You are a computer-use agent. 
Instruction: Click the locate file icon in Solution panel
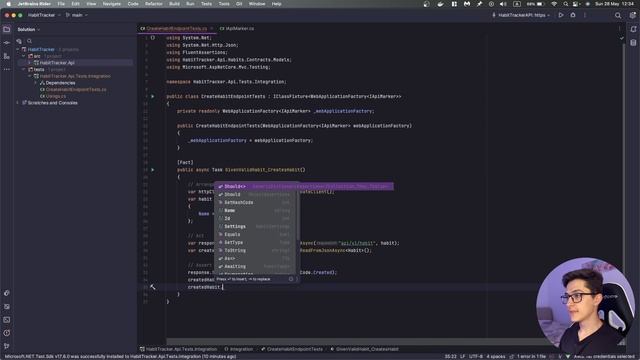19,41
